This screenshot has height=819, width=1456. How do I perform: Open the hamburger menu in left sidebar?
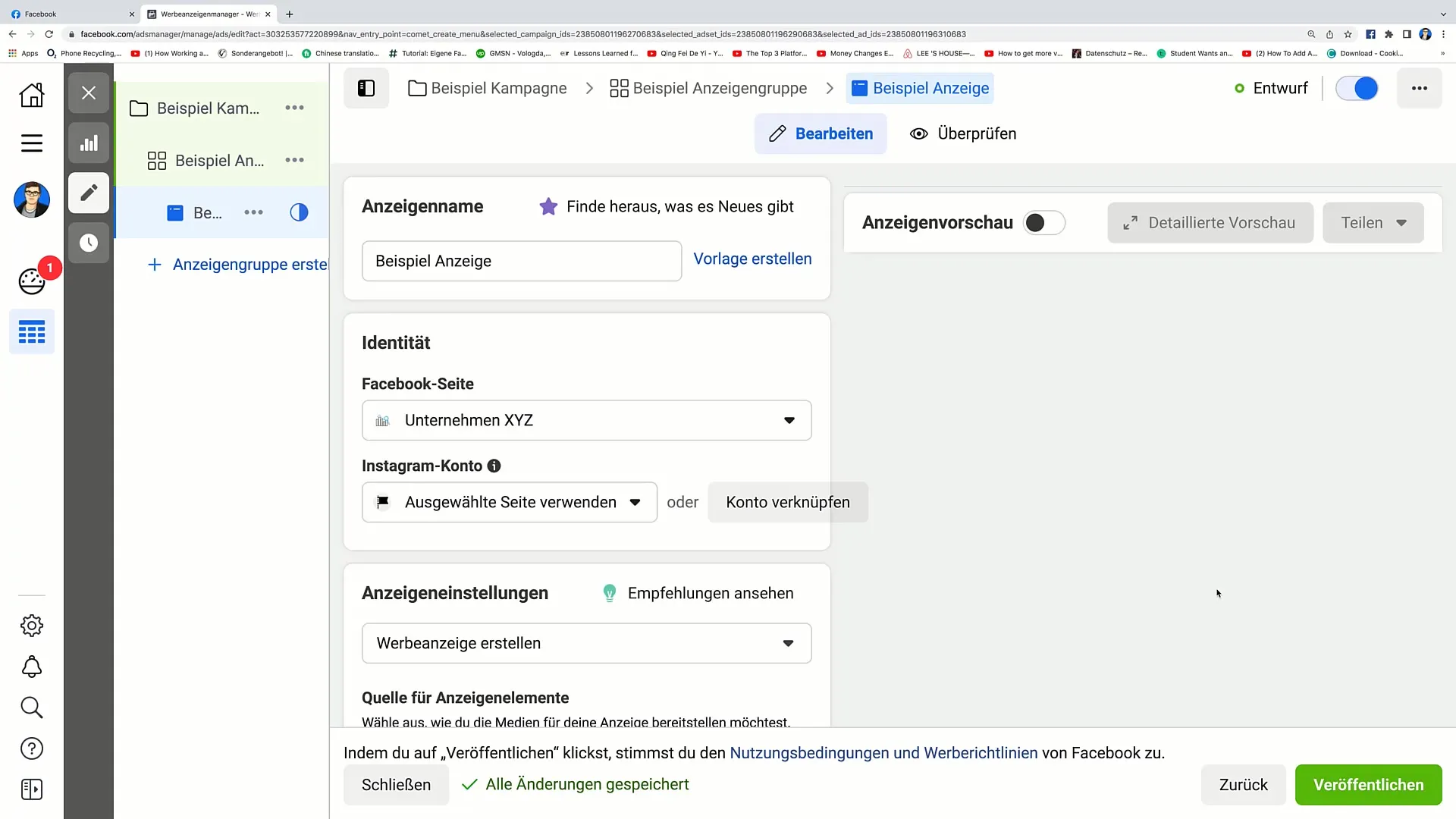tap(32, 143)
